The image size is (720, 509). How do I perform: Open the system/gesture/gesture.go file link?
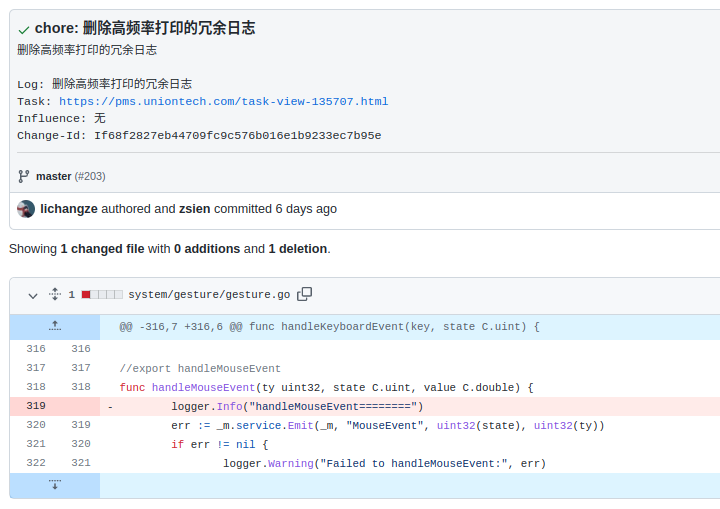click(209, 295)
